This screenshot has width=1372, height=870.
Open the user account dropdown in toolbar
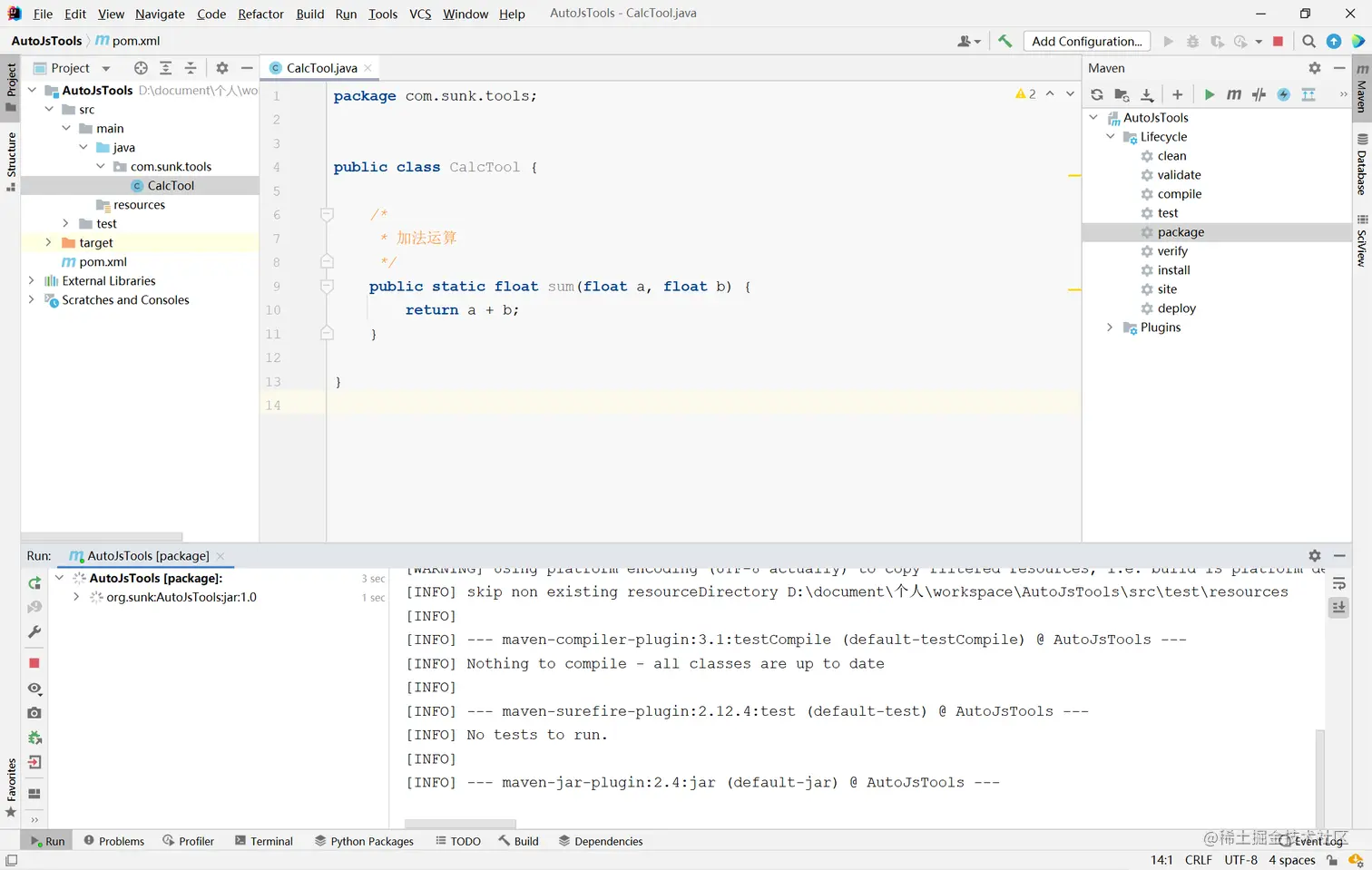969,41
